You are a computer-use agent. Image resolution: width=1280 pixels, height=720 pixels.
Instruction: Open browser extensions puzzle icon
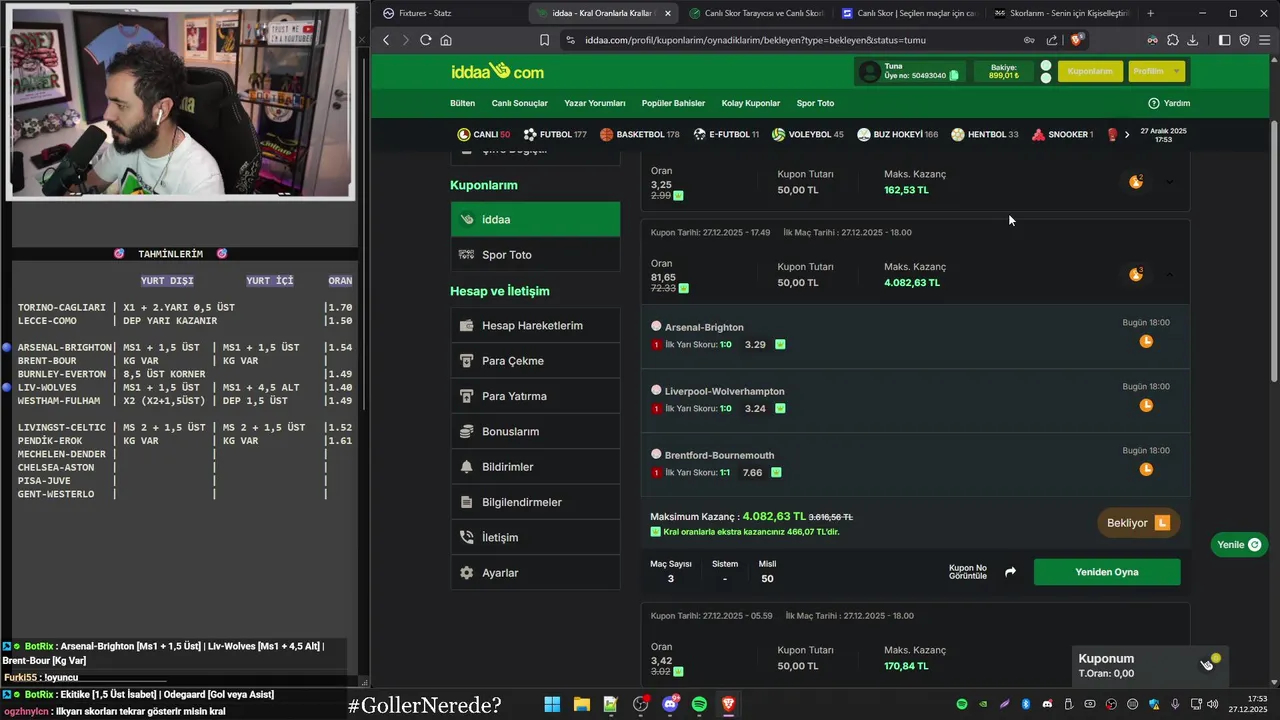[x=1172, y=40]
